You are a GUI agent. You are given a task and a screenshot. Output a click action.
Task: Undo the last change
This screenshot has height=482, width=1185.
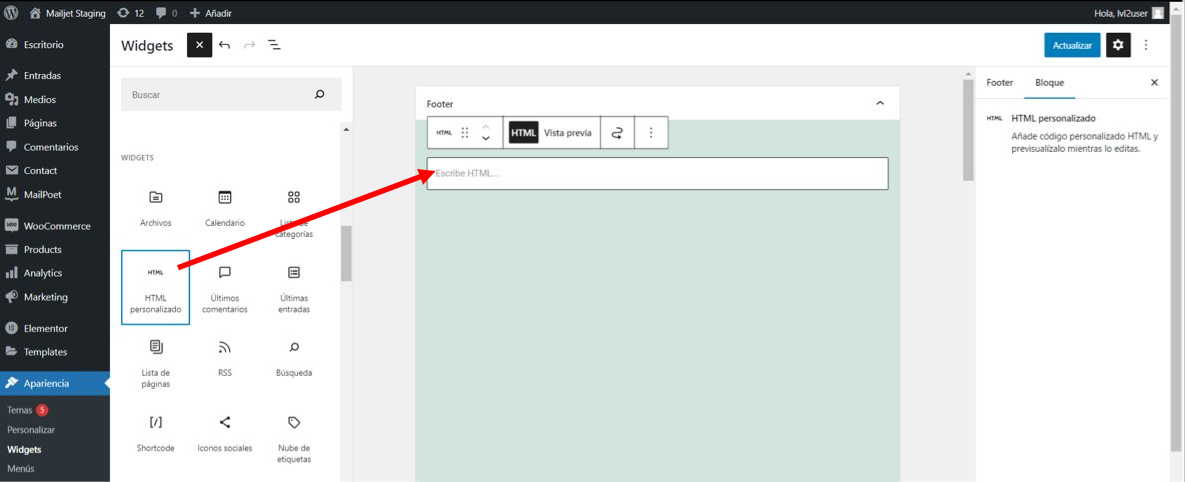(224, 45)
